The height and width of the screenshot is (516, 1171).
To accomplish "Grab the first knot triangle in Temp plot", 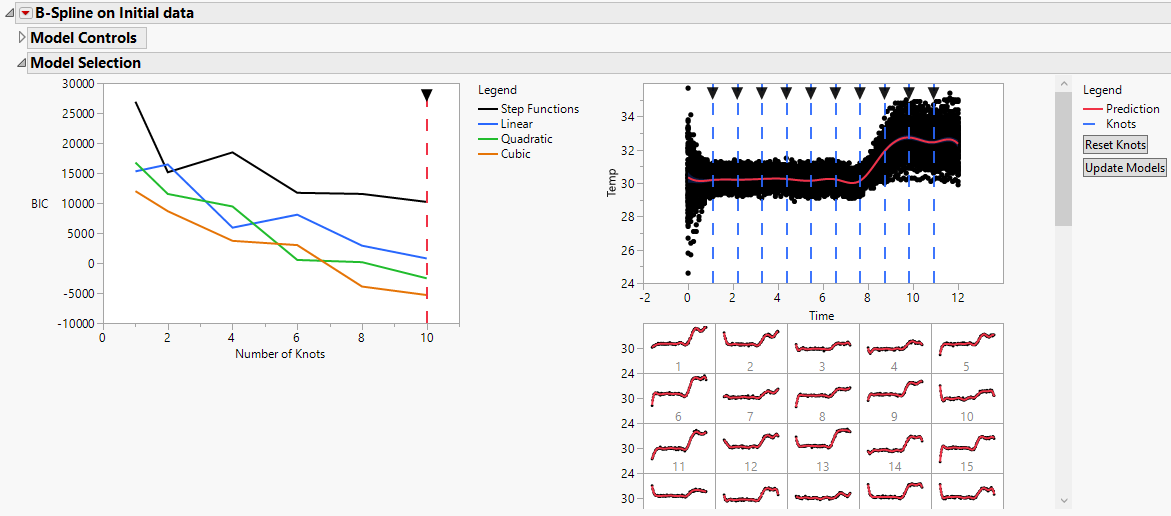I will pyautogui.click(x=713, y=93).
